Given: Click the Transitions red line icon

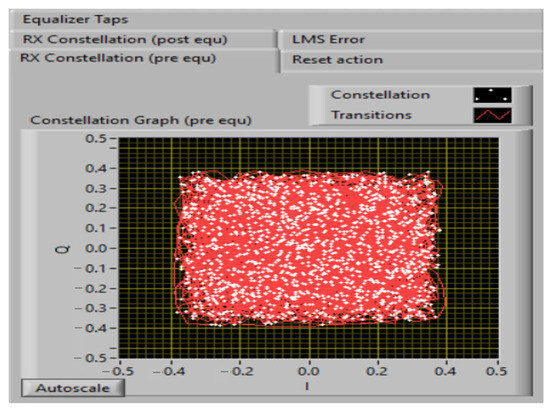Looking at the screenshot, I should 492,115.
